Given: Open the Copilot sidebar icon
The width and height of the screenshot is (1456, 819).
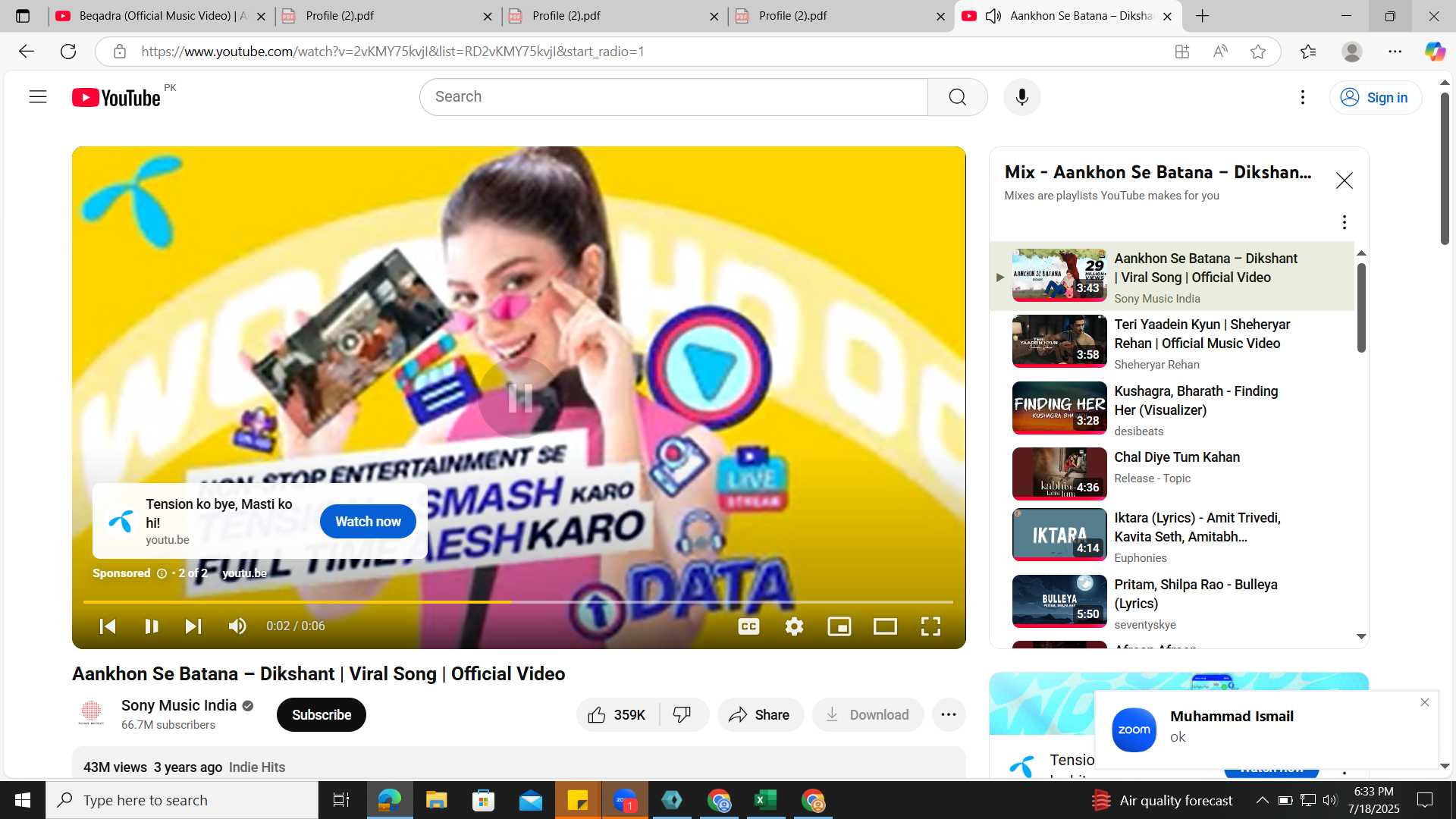Looking at the screenshot, I should tap(1435, 52).
